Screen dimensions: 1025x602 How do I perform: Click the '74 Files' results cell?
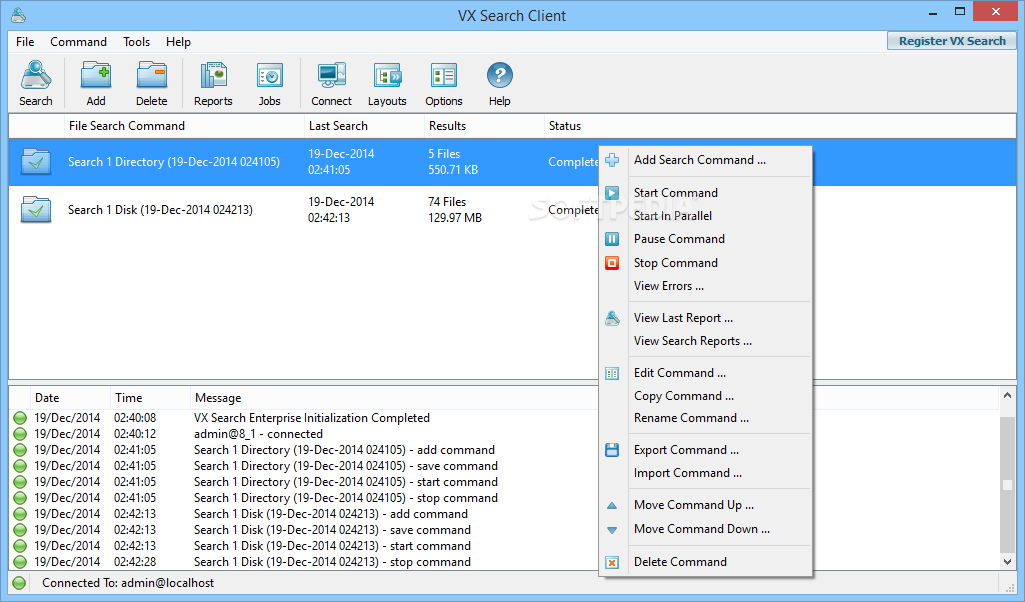pyautogui.click(x=447, y=202)
